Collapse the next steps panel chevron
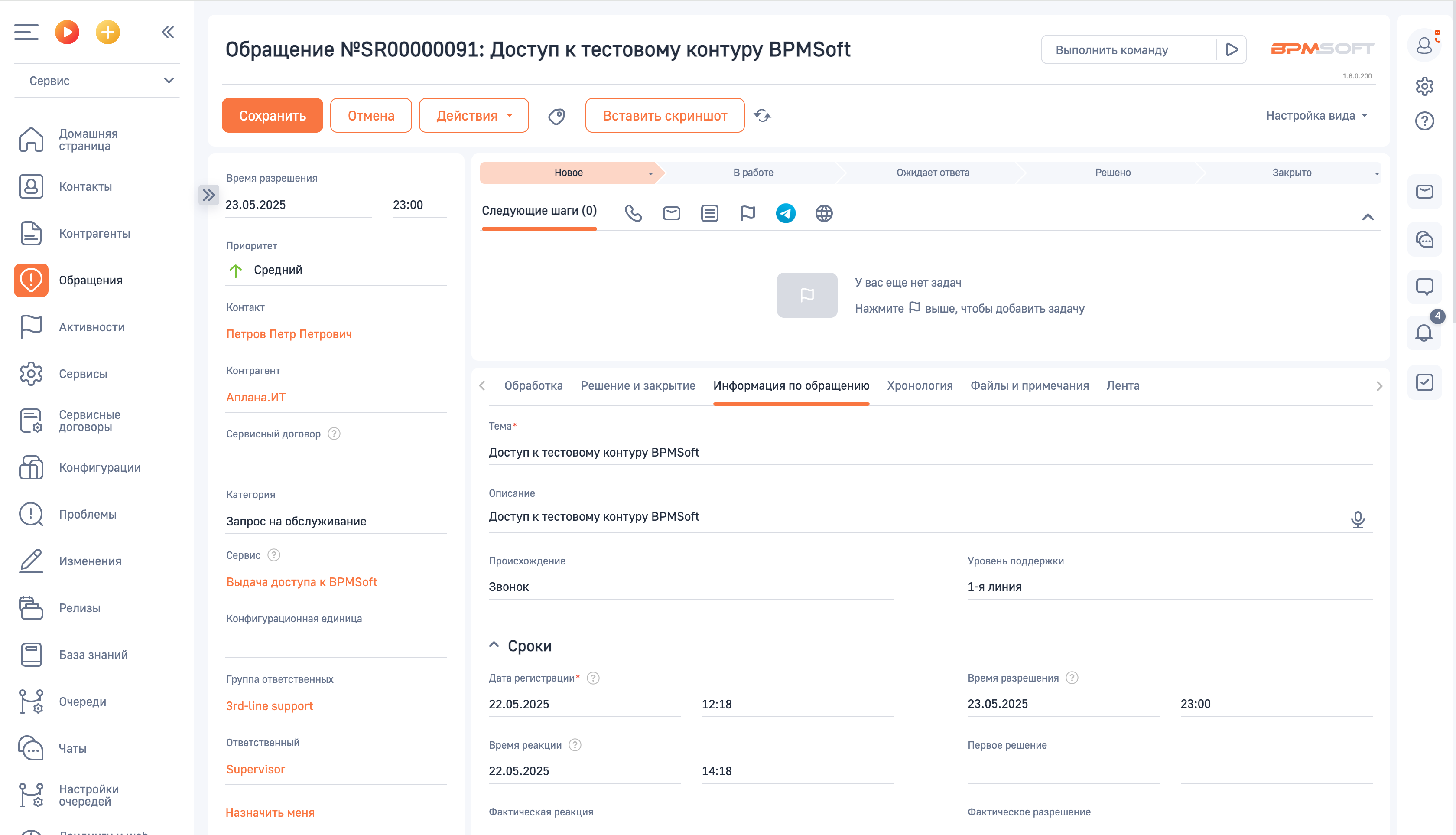 click(x=1367, y=217)
